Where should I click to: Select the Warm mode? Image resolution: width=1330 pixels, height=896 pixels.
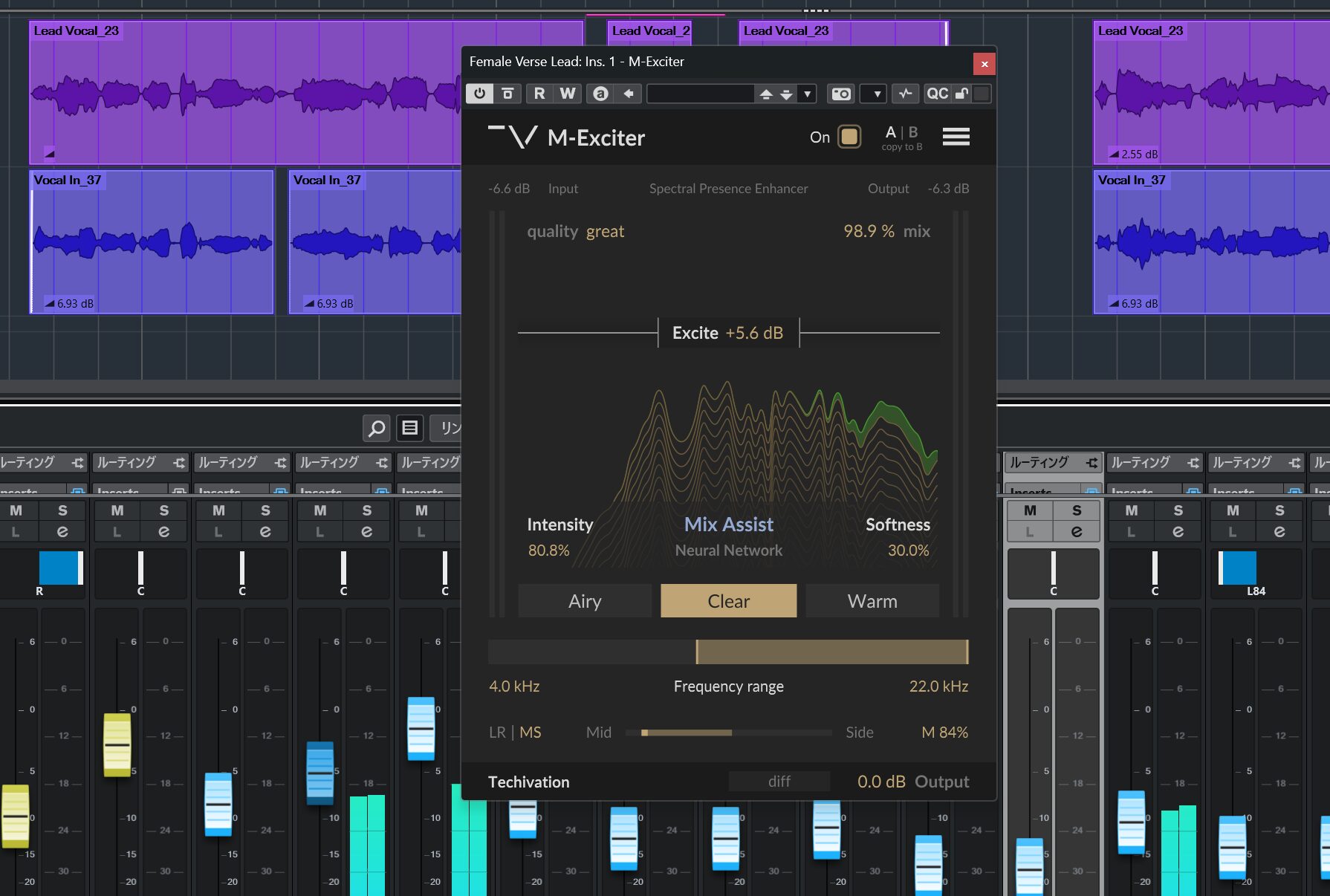(x=872, y=601)
